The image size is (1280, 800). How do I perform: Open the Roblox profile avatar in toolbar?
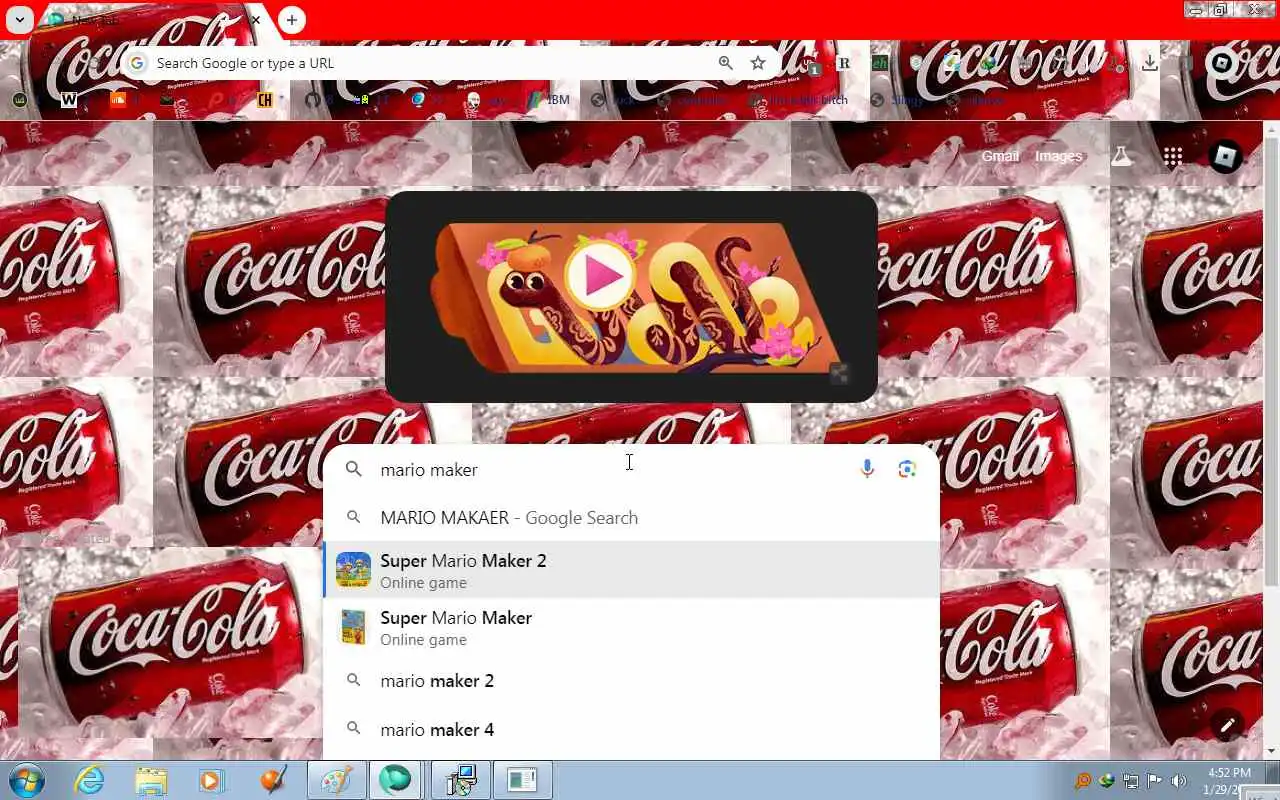(1221, 63)
